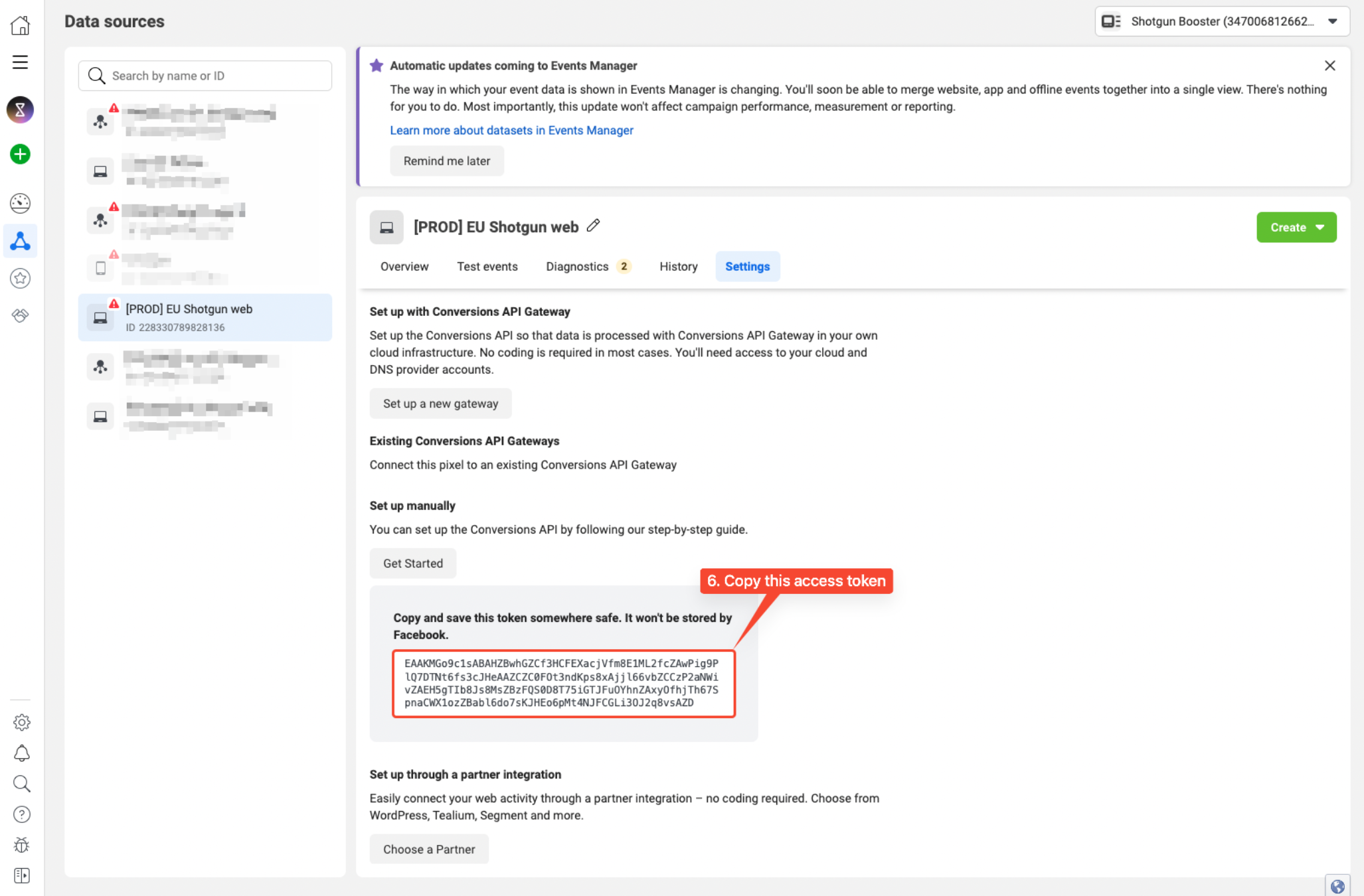Viewport: 1364px width, 896px height.
Task: Click 'Set up through a partner integration' heading
Action: point(465,774)
